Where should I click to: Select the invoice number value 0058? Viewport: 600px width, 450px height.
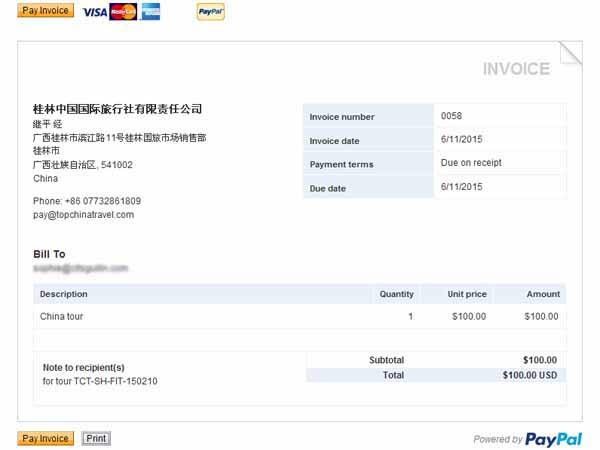coord(451,116)
